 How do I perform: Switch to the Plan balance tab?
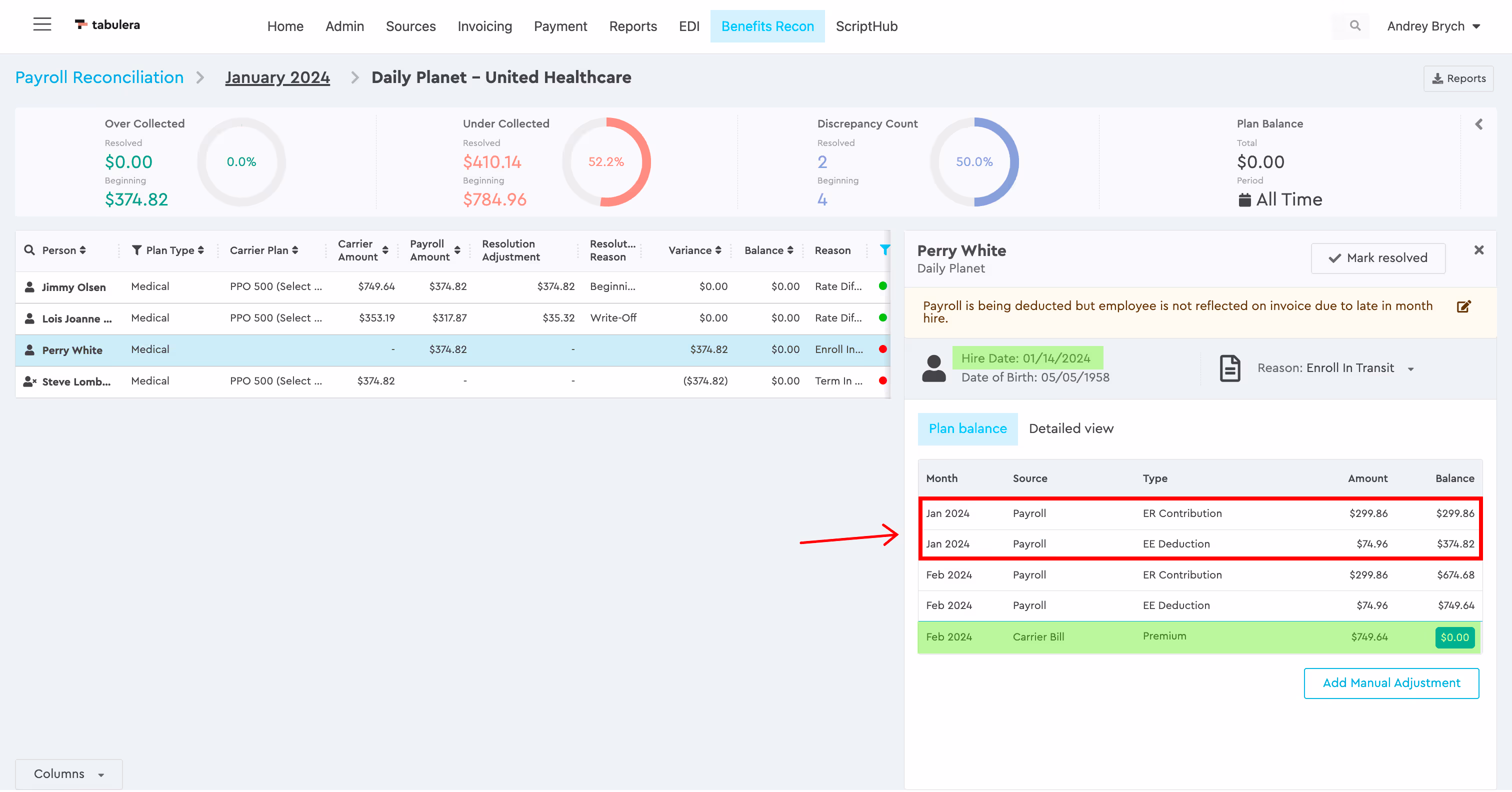click(x=967, y=428)
